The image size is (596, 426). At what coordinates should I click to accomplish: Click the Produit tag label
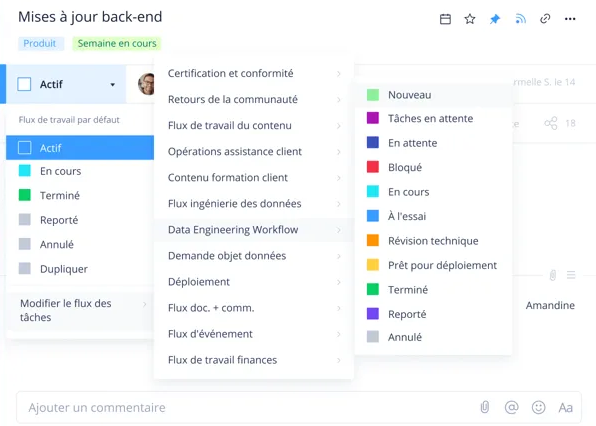pos(40,43)
